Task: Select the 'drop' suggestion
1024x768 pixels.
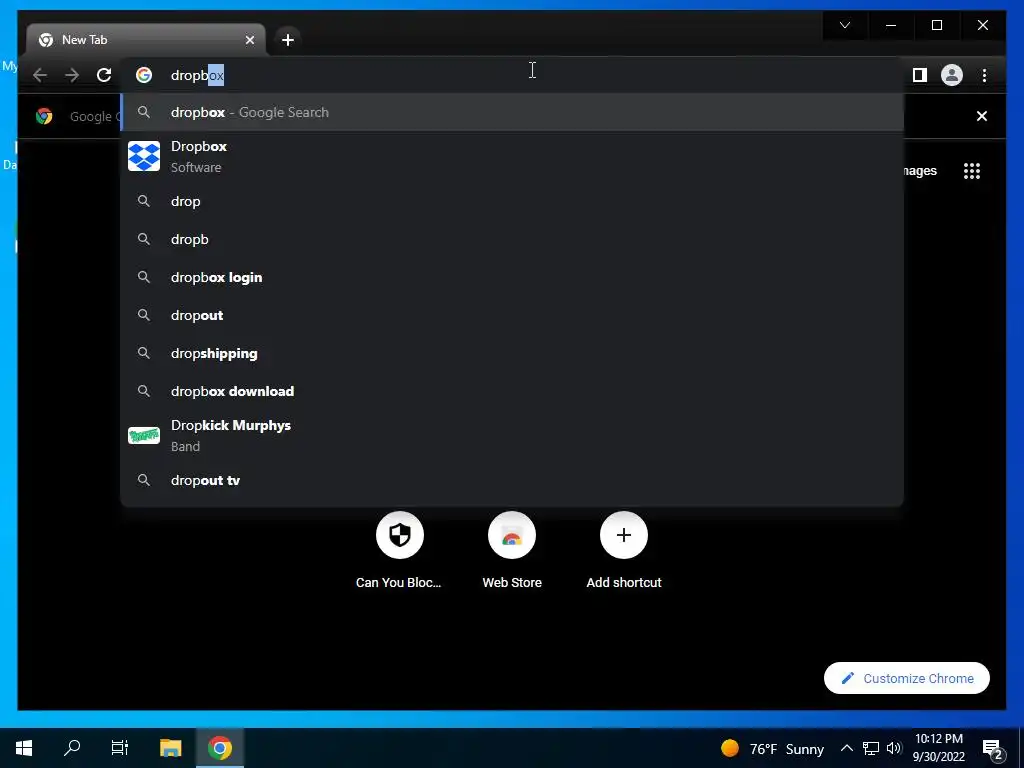Action: [x=512, y=201]
